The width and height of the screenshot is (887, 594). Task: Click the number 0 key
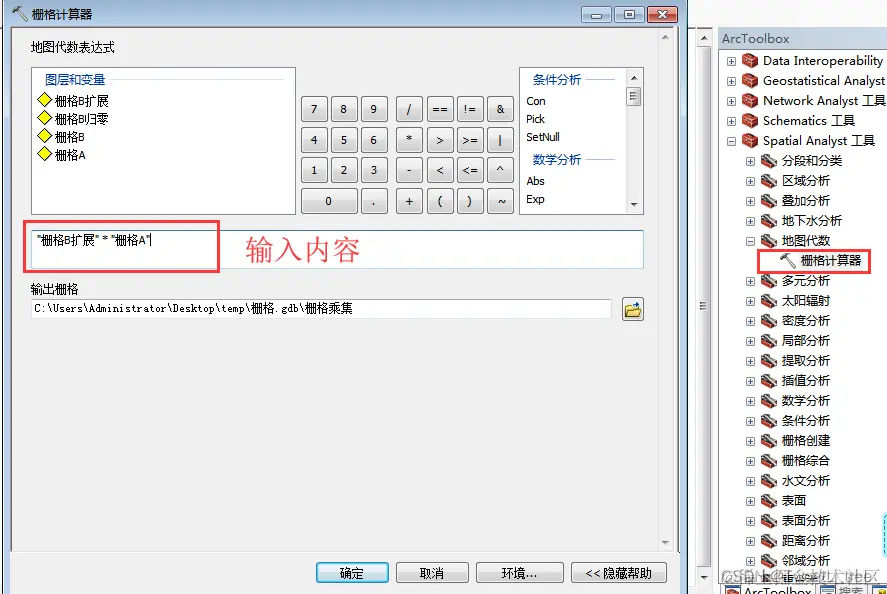329,201
